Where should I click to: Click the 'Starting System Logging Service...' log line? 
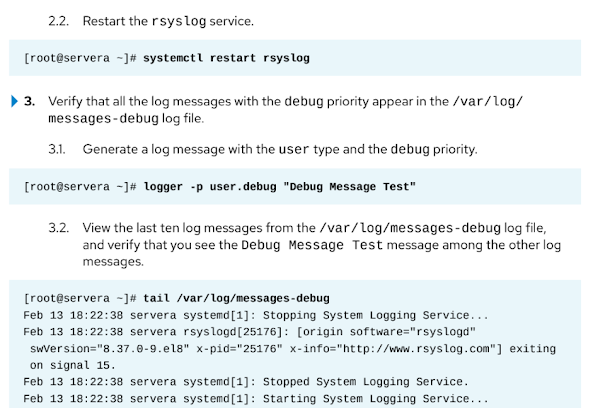tap(256, 399)
